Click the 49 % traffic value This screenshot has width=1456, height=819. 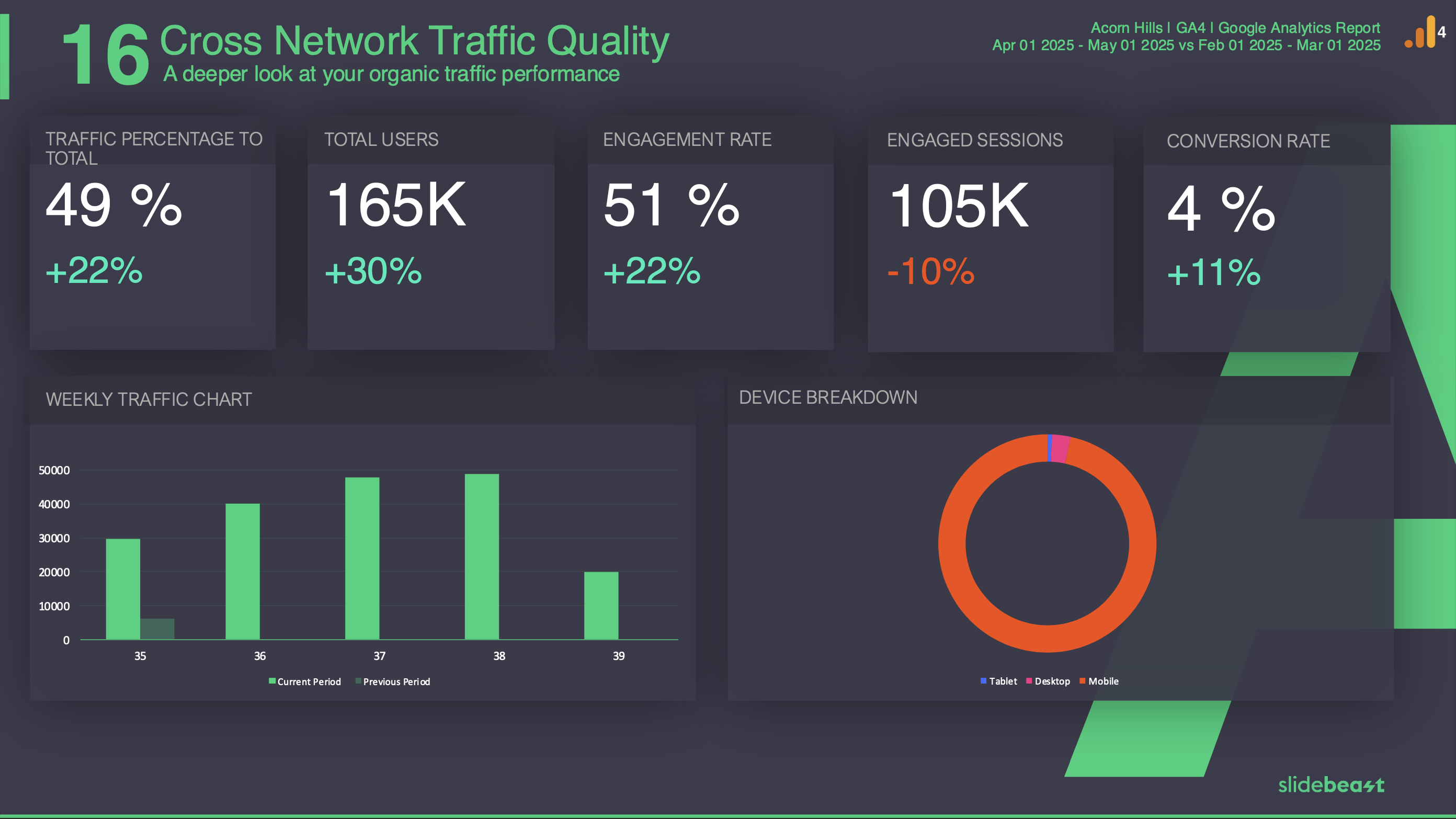[113, 205]
